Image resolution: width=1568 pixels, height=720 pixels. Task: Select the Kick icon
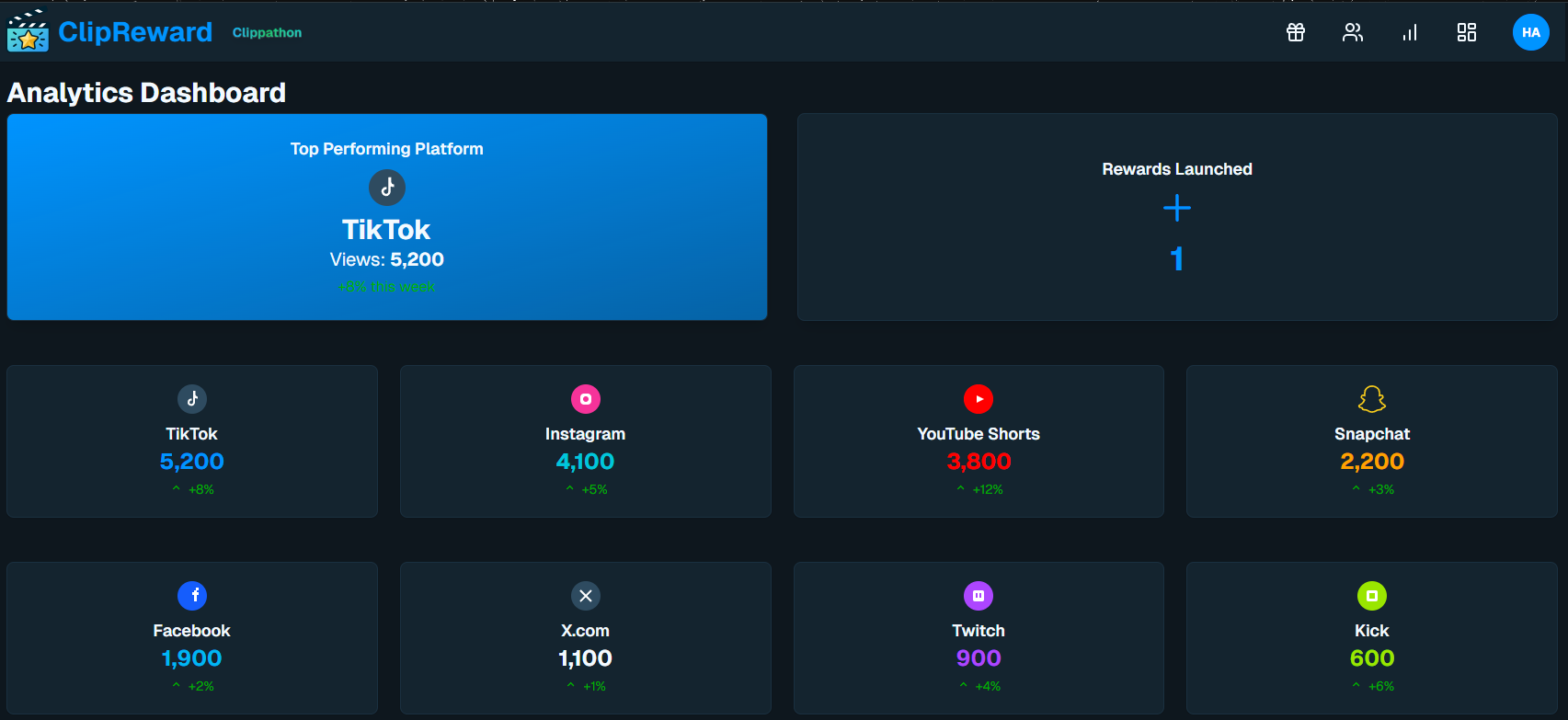[x=1372, y=596]
